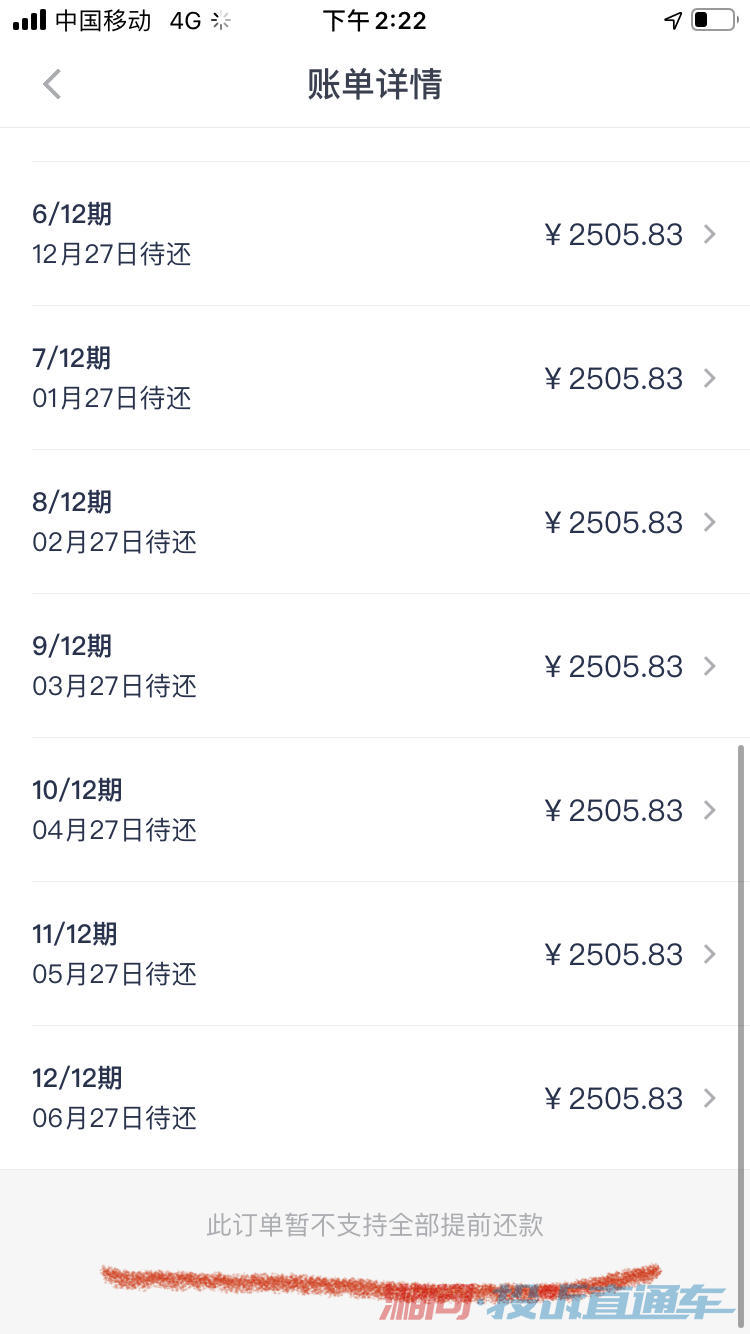The image size is (750, 1334).
Task: Tap the battery status icon
Action: pos(713,20)
